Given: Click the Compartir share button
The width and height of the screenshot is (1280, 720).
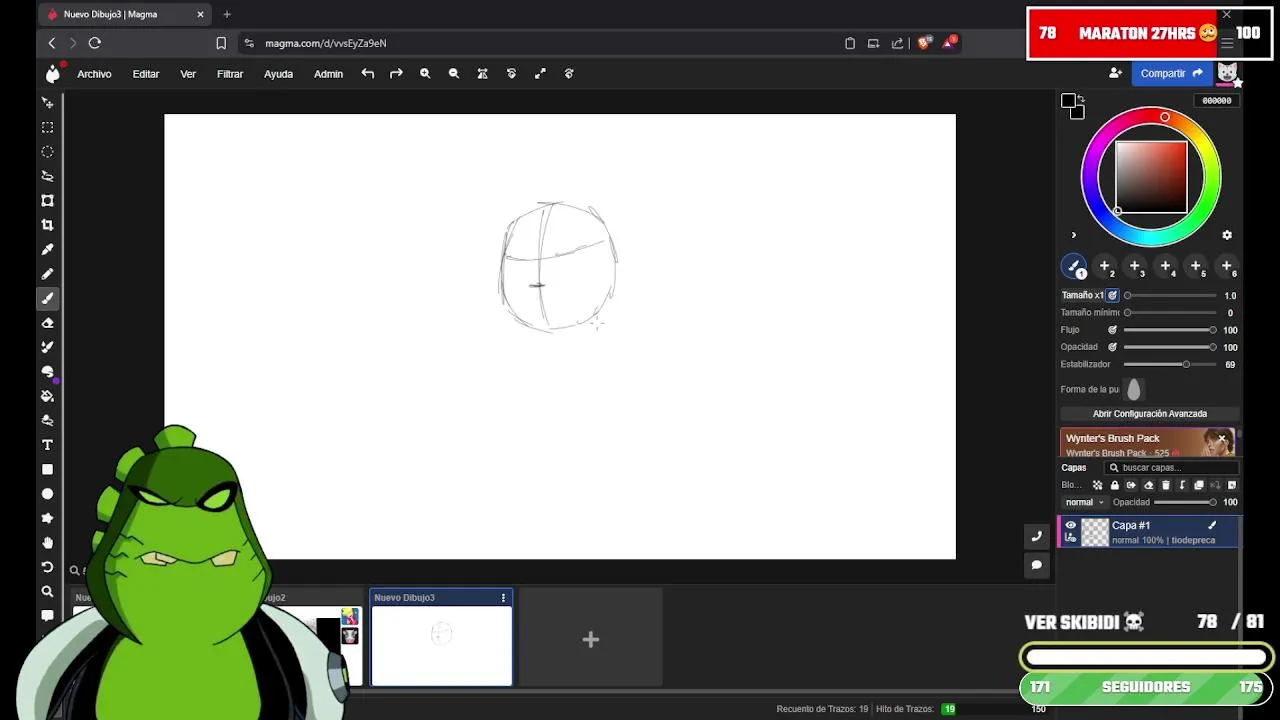Looking at the screenshot, I should [1172, 73].
